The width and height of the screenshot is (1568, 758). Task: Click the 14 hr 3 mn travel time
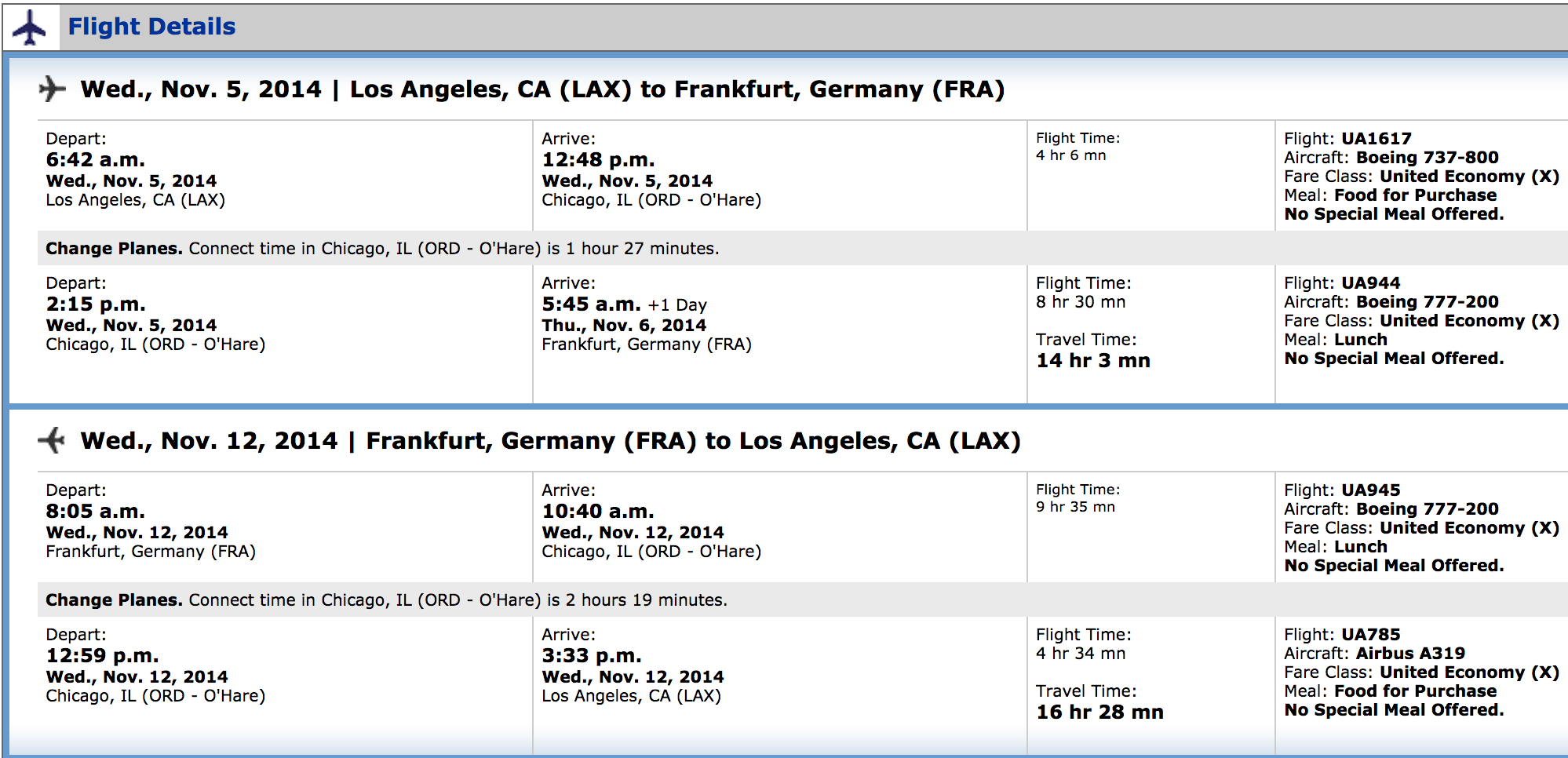[x=1093, y=361]
